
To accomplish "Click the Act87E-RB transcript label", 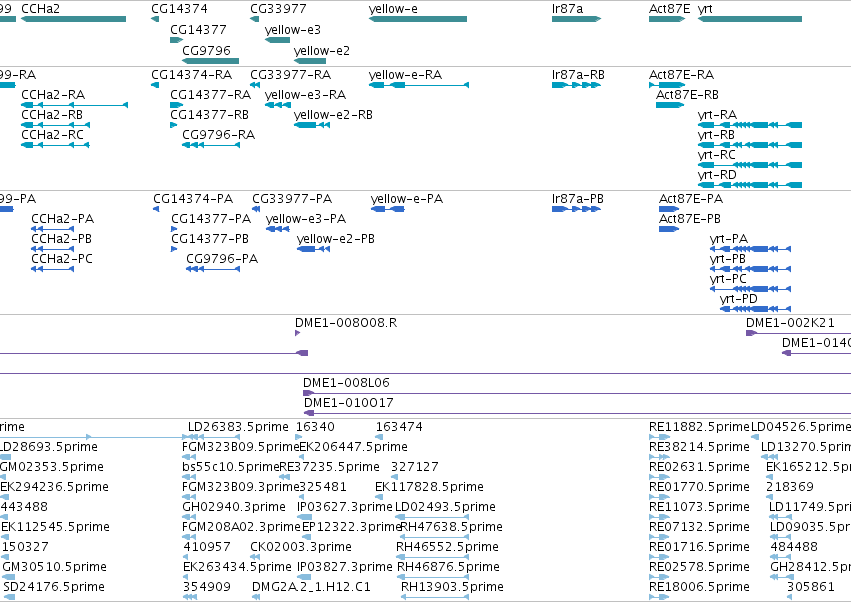I will [687, 94].
